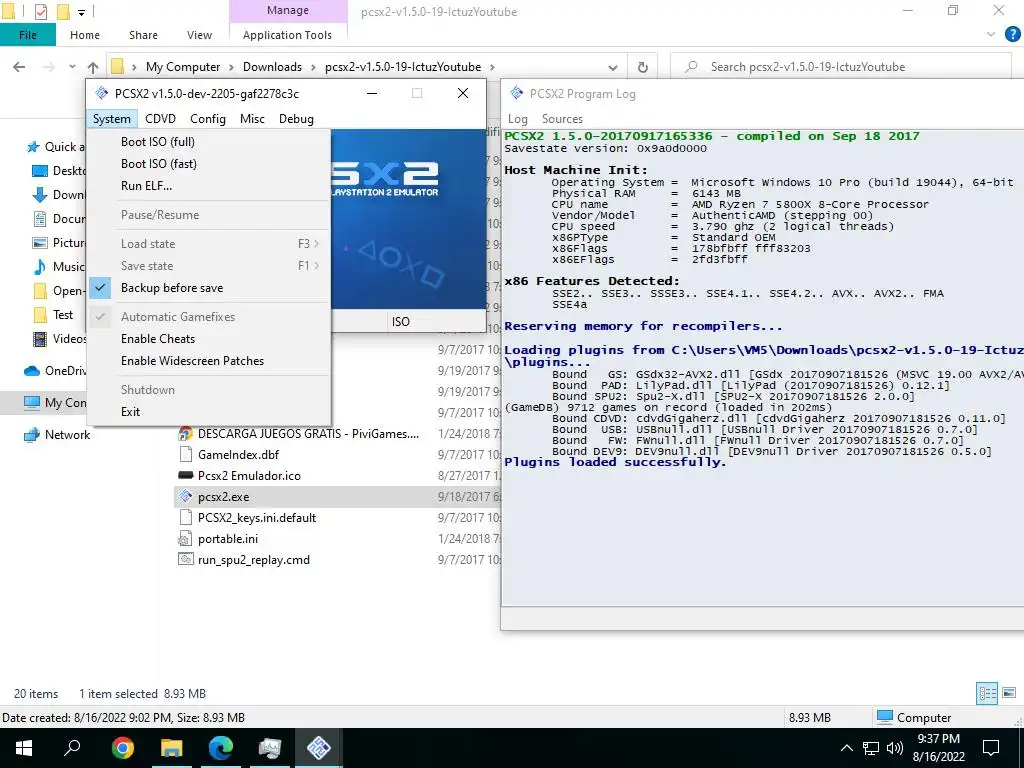Image resolution: width=1024 pixels, height=768 pixels.
Task: Click My Computer in address breadcrumb
Action: coord(183,67)
